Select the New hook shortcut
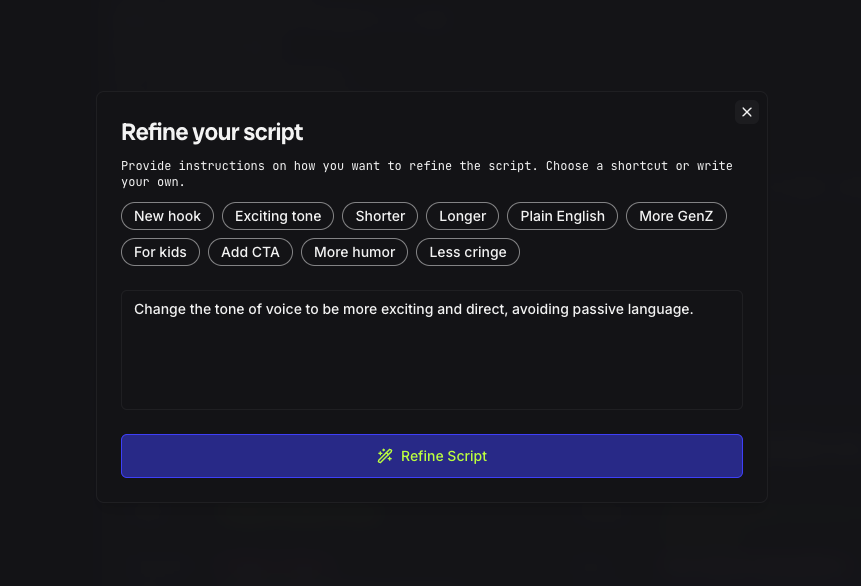Viewport: 861px width, 586px height. tap(167, 216)
